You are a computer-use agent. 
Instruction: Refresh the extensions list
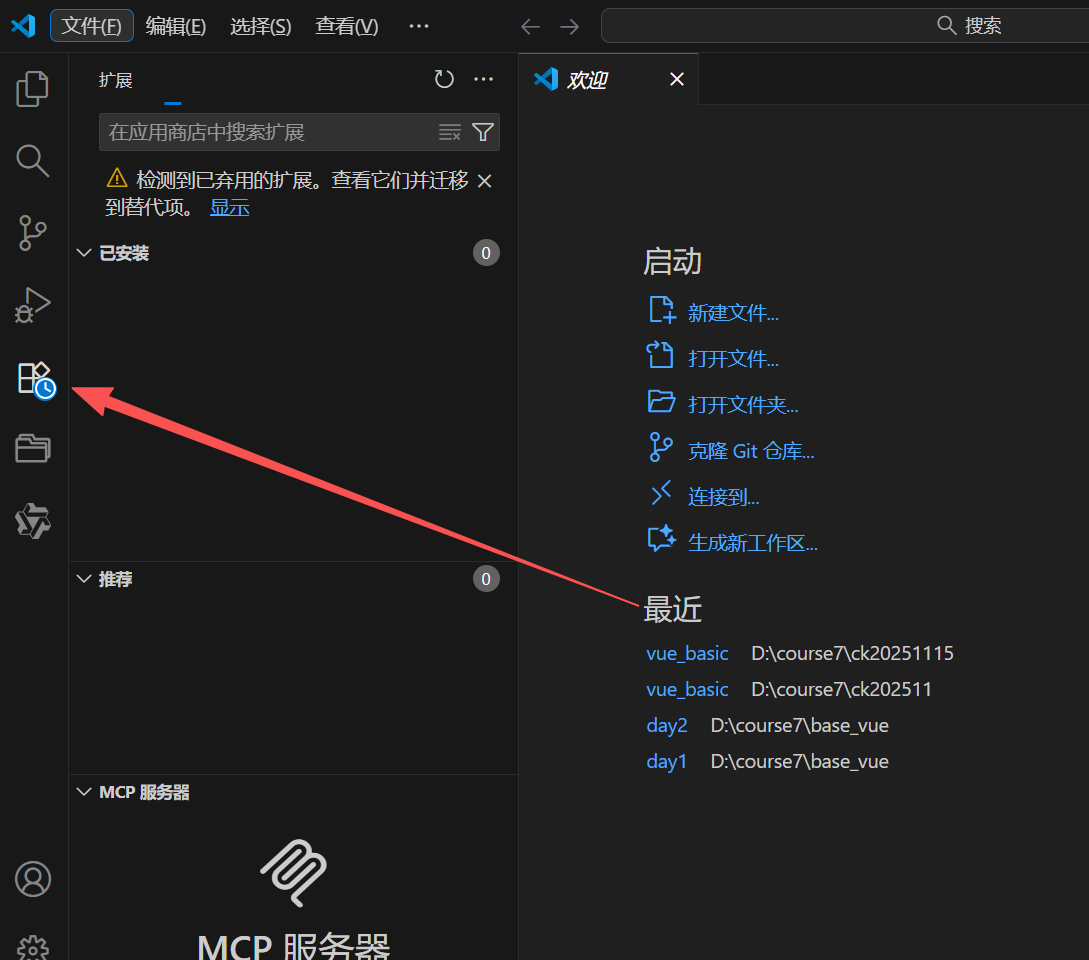click(x=444, y=79)
